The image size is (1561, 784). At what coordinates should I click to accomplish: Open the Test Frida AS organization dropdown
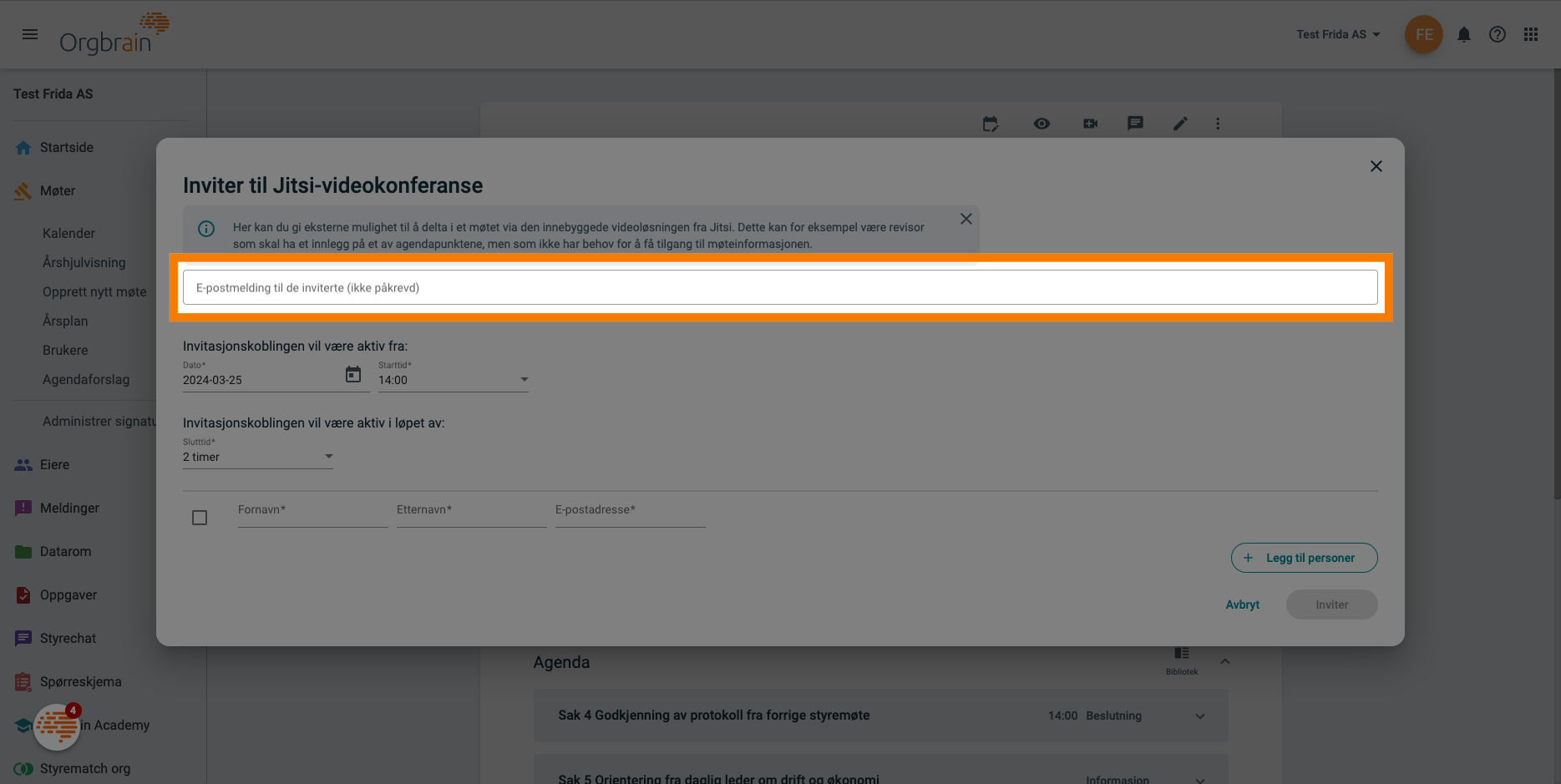click(x=1338, y=34)
